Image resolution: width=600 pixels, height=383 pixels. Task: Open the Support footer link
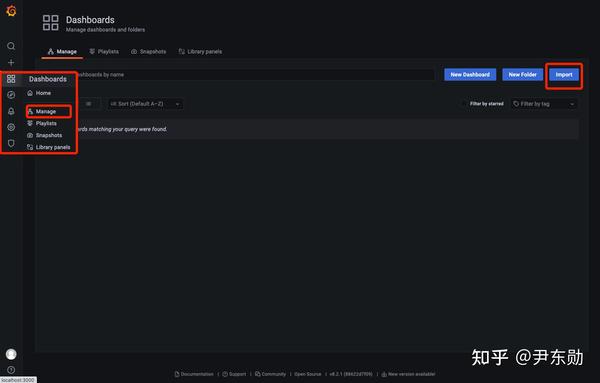[234, 374]
